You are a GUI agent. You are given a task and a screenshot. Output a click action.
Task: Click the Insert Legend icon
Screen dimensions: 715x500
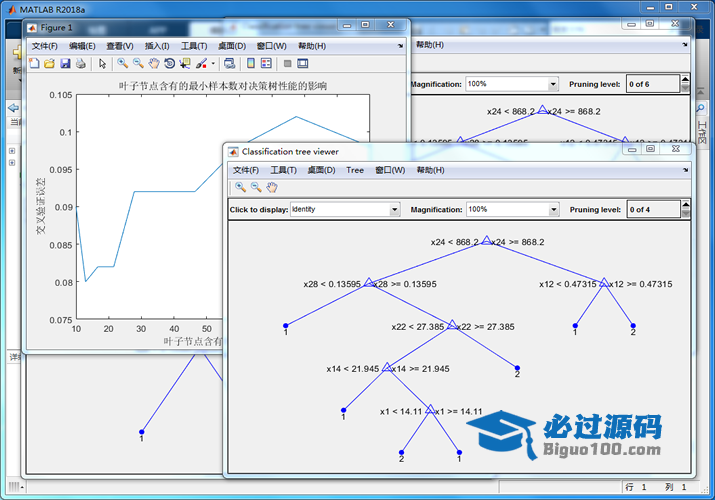266,63
